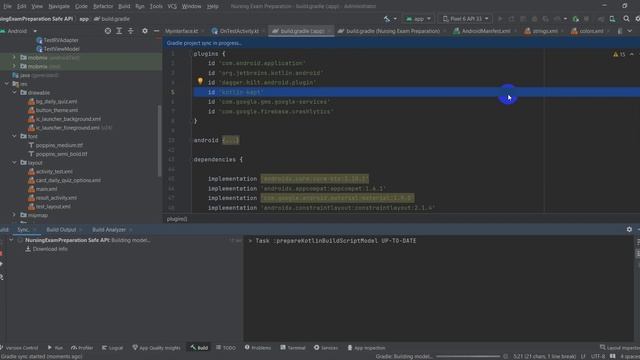The image size is (640, 360).
Task: Select result_activity.xml layout file
Action: pyautogui.click(x=56, y=198)
